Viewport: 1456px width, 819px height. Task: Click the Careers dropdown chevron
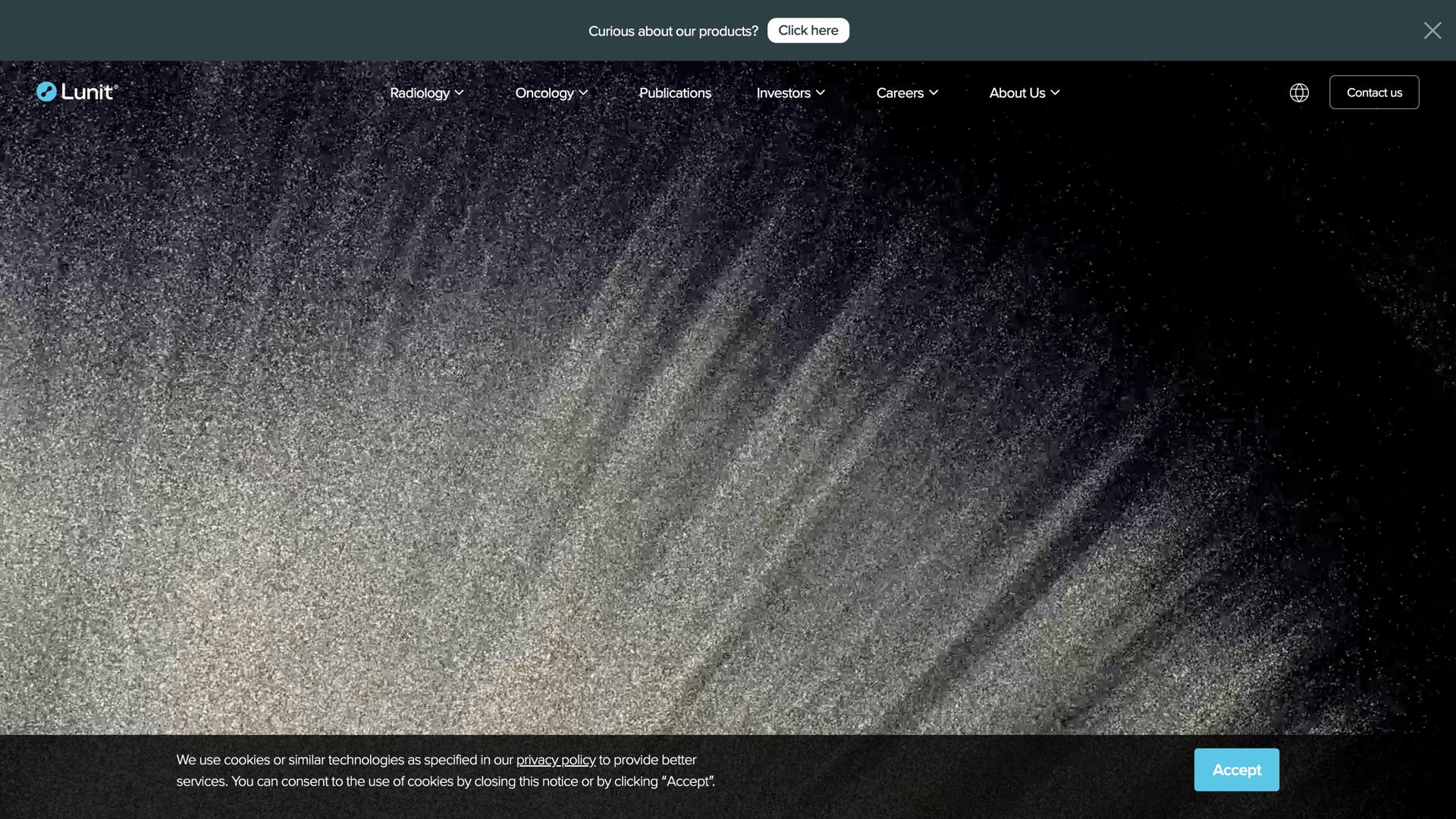coord(934,93)
